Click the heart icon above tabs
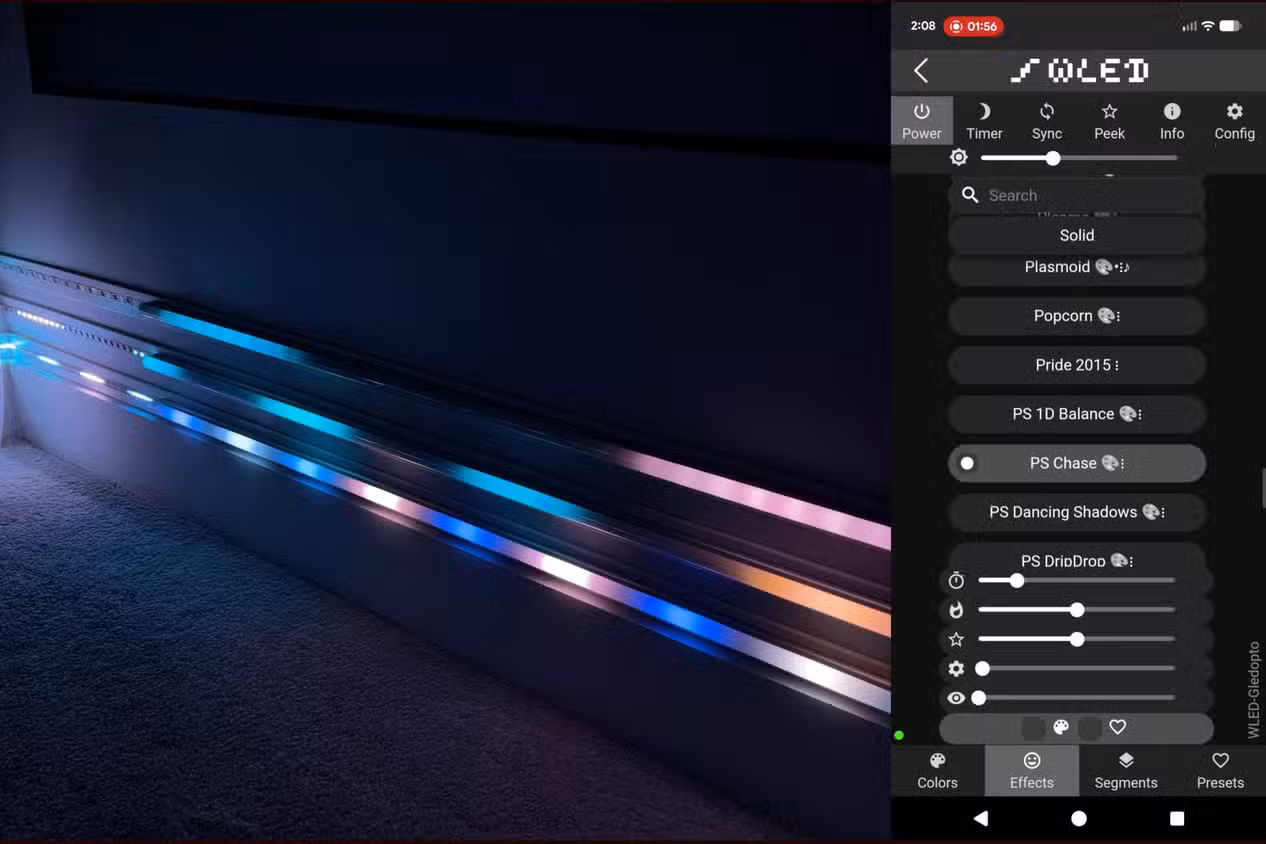The width and height of the screenshot is (1266, 844). tap(1118, 727)
